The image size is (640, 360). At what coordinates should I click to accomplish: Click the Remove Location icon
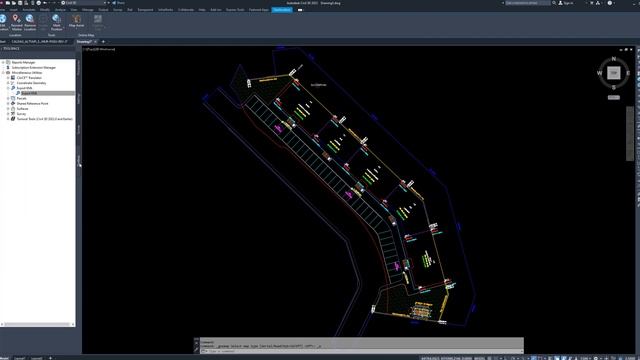tap(29, 22)
